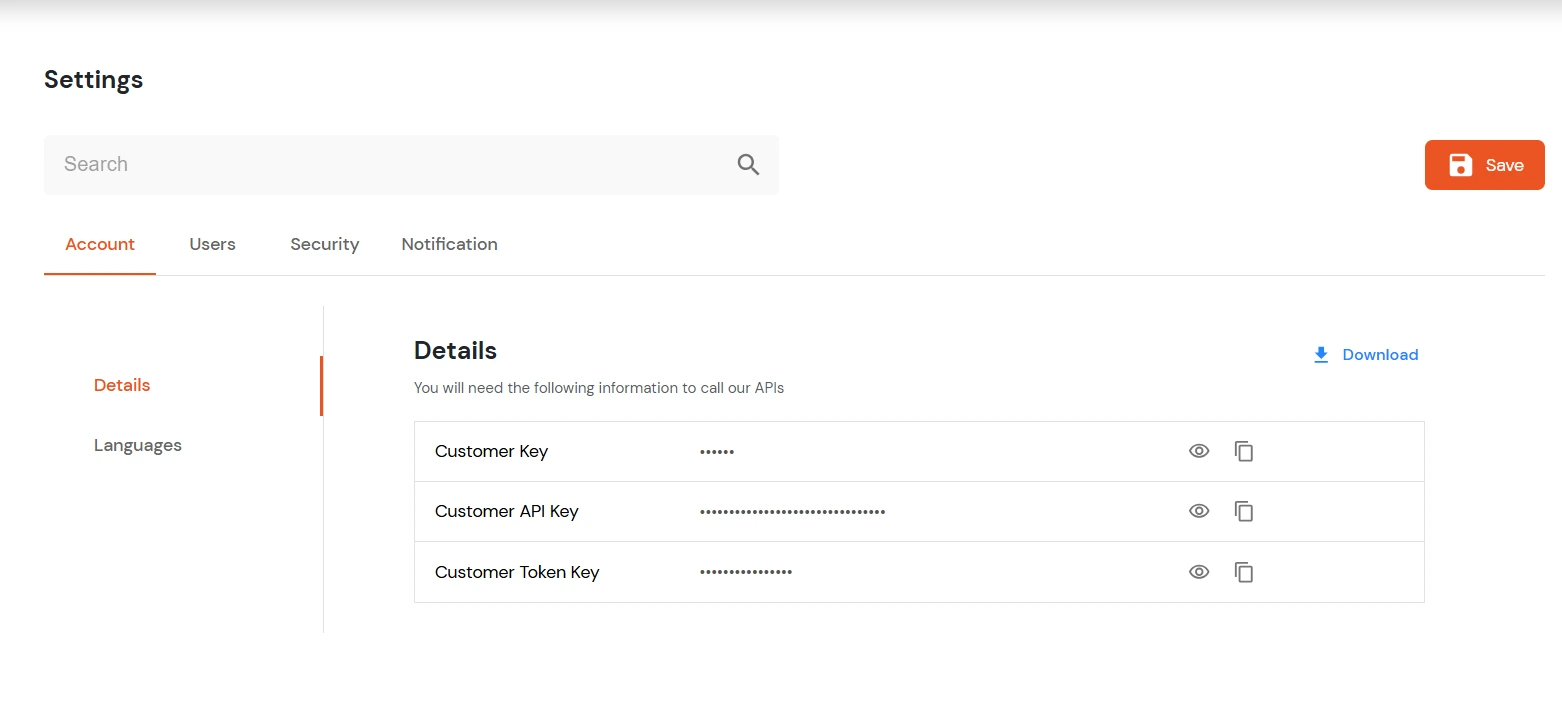Screen dimensions: 1562x708
Task: Click the search magnifier icon
Action: [x=747, y=164]
